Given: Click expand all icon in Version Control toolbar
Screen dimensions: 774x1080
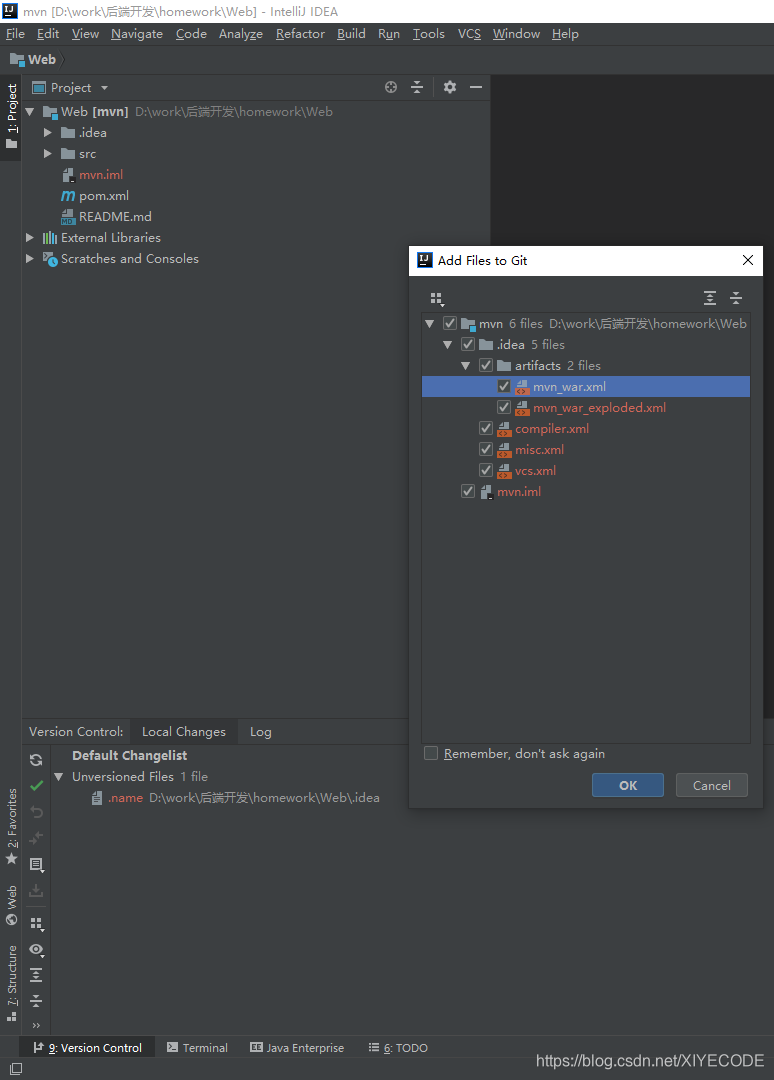Looking at the screenshot, I should pyautogui.click(x=36, y=975).
